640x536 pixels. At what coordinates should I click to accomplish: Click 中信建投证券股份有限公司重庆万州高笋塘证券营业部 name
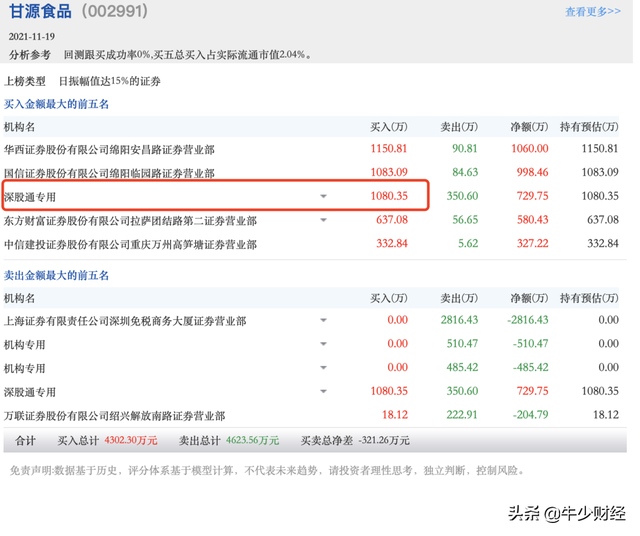pyautogui.click(x=130, y=245)
